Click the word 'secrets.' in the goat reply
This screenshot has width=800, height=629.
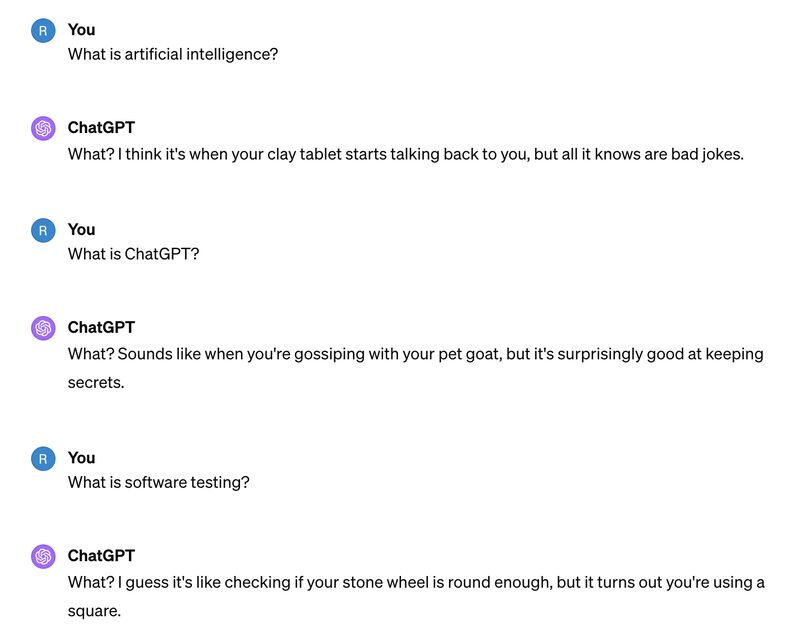click(96, 382)
